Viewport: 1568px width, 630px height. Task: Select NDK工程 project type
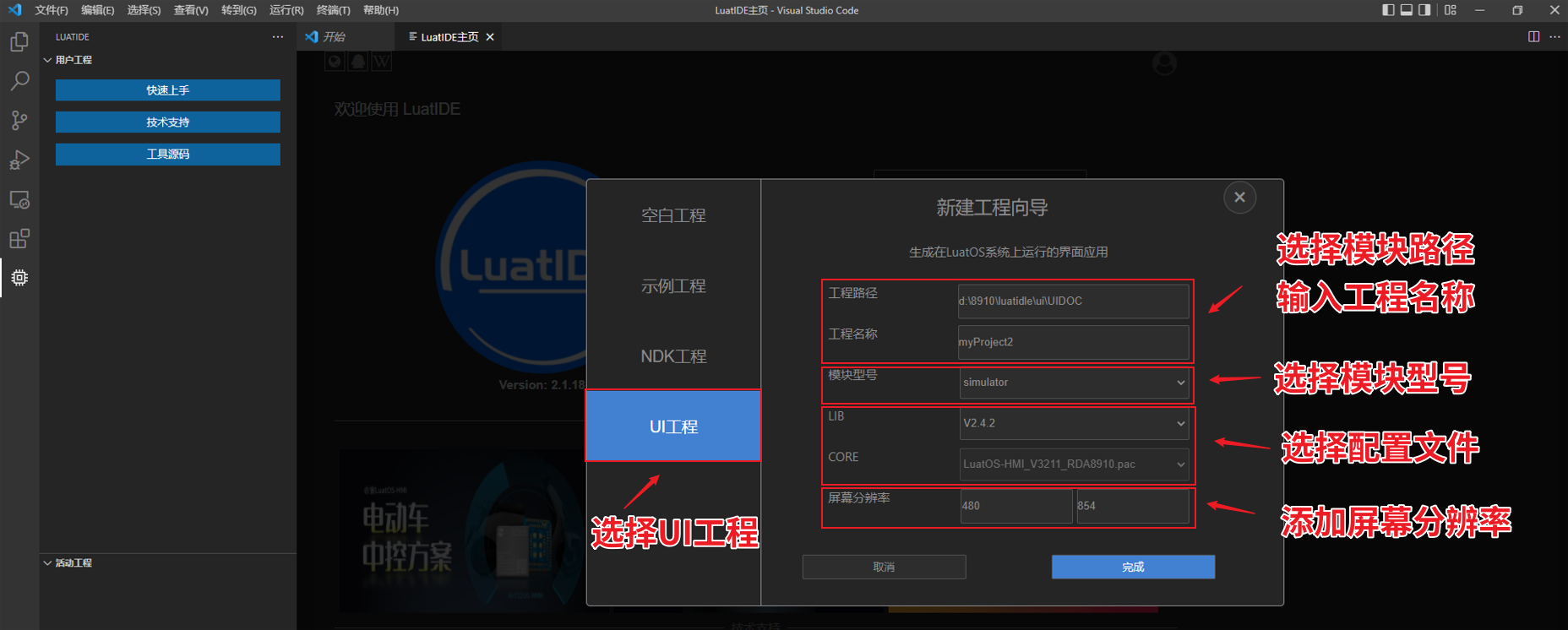(x=673, y=356)
